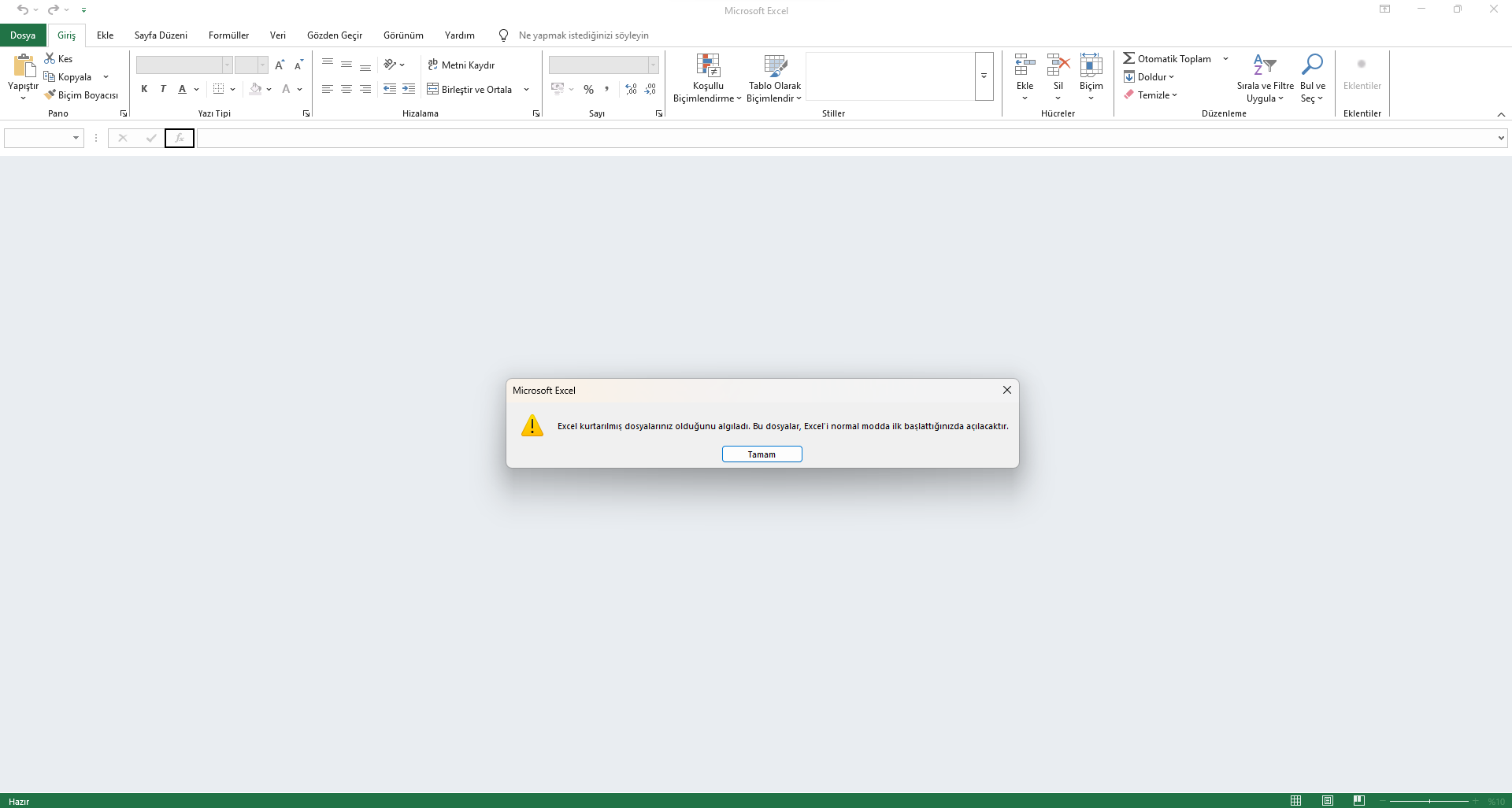Click the Ekle cells insert icon

1025,65
